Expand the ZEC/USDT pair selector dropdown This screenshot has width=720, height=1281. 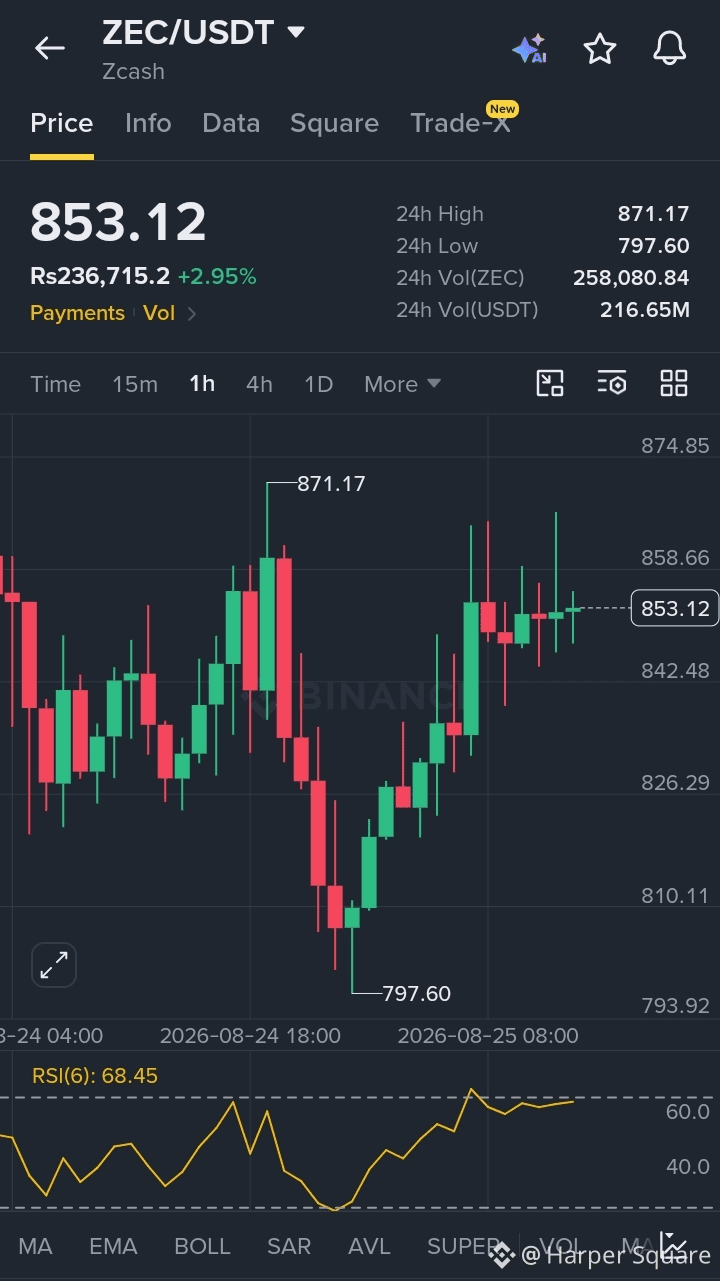(x=295, y=32)
